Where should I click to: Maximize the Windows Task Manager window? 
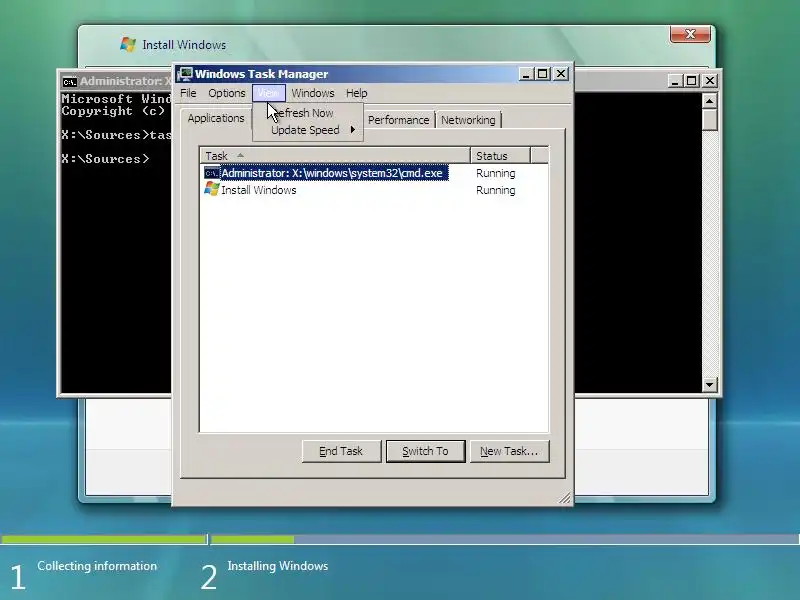tap(543, 74)
